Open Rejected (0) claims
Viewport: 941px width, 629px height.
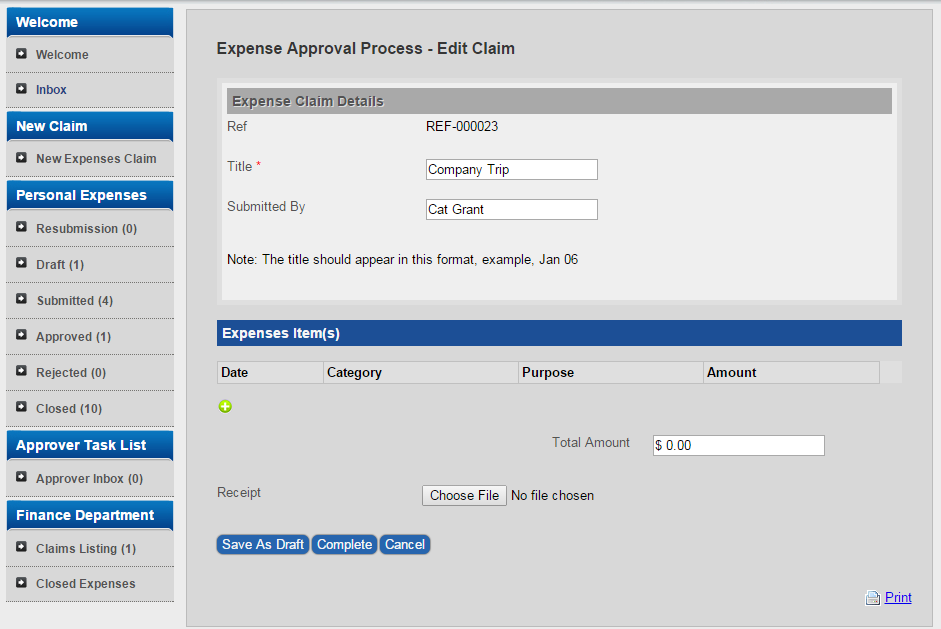point(71,373)
